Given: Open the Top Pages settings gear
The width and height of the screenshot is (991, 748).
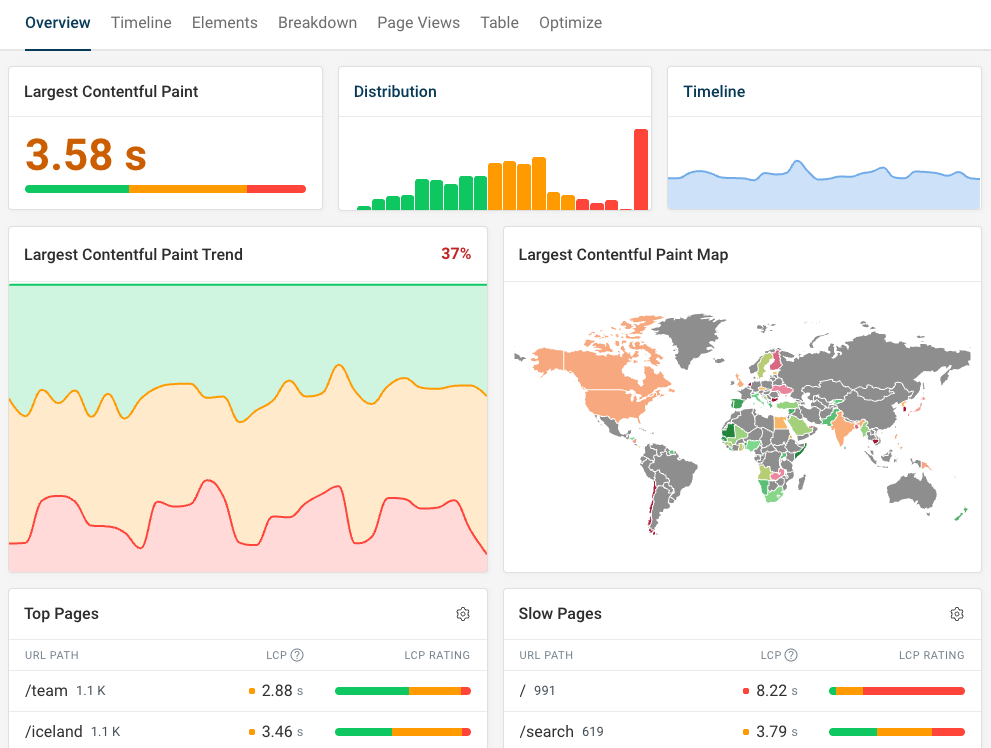Looking at the screenshot, I should click(x=463, y=613).
